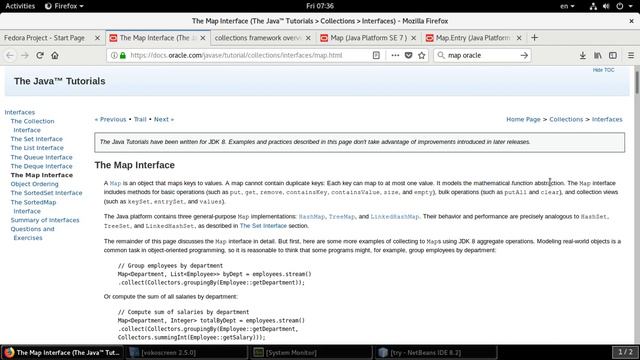Viewport: 640px width, 360px height.
Task: Open the Collections breadcrumb link
Action: click(x=566, y=119)
